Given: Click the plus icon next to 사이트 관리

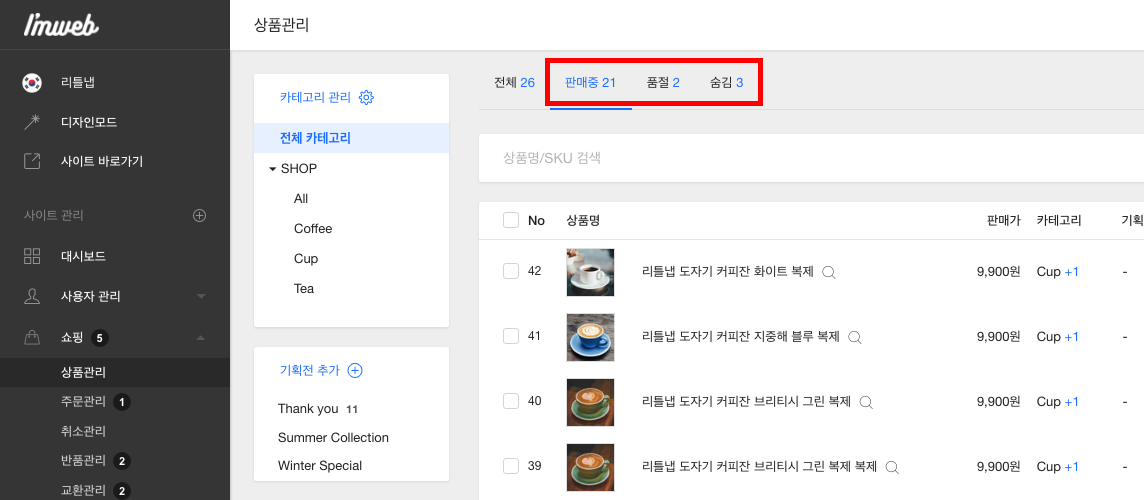Looking at the screenshot, I should (199, 215).
